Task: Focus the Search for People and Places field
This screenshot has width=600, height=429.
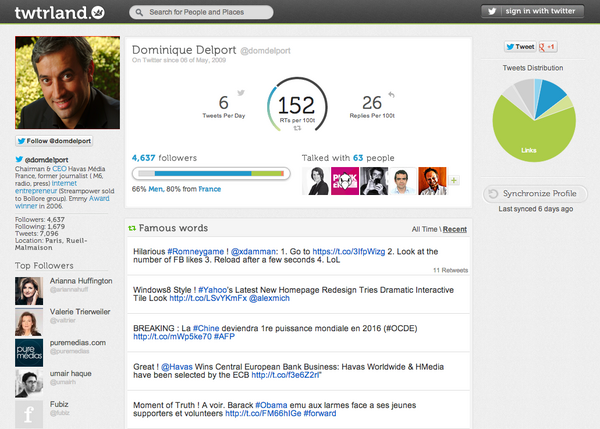Action: (x=201, y=12)
